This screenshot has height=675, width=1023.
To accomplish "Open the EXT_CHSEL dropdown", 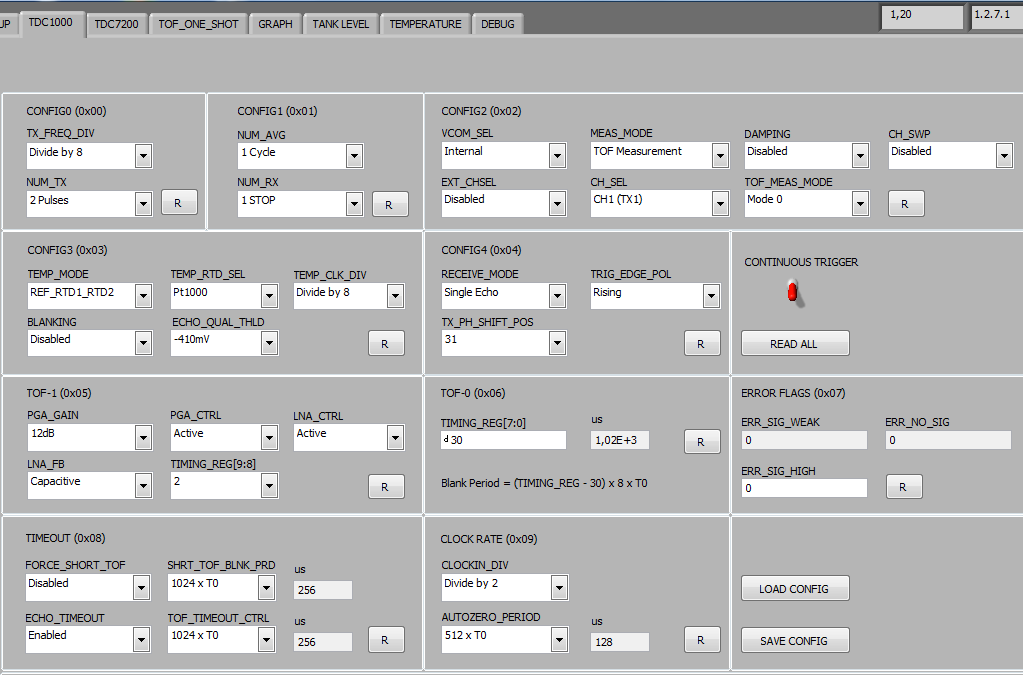I will click(504, 203).
